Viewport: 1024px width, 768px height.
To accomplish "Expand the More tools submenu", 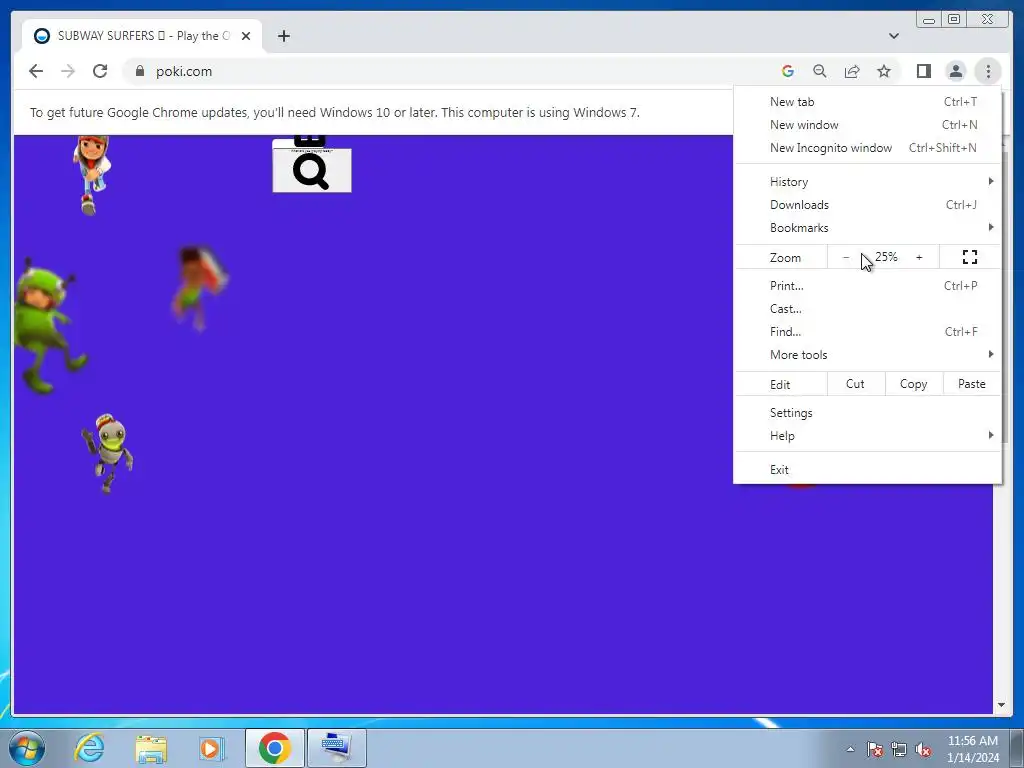I will 867,354.
